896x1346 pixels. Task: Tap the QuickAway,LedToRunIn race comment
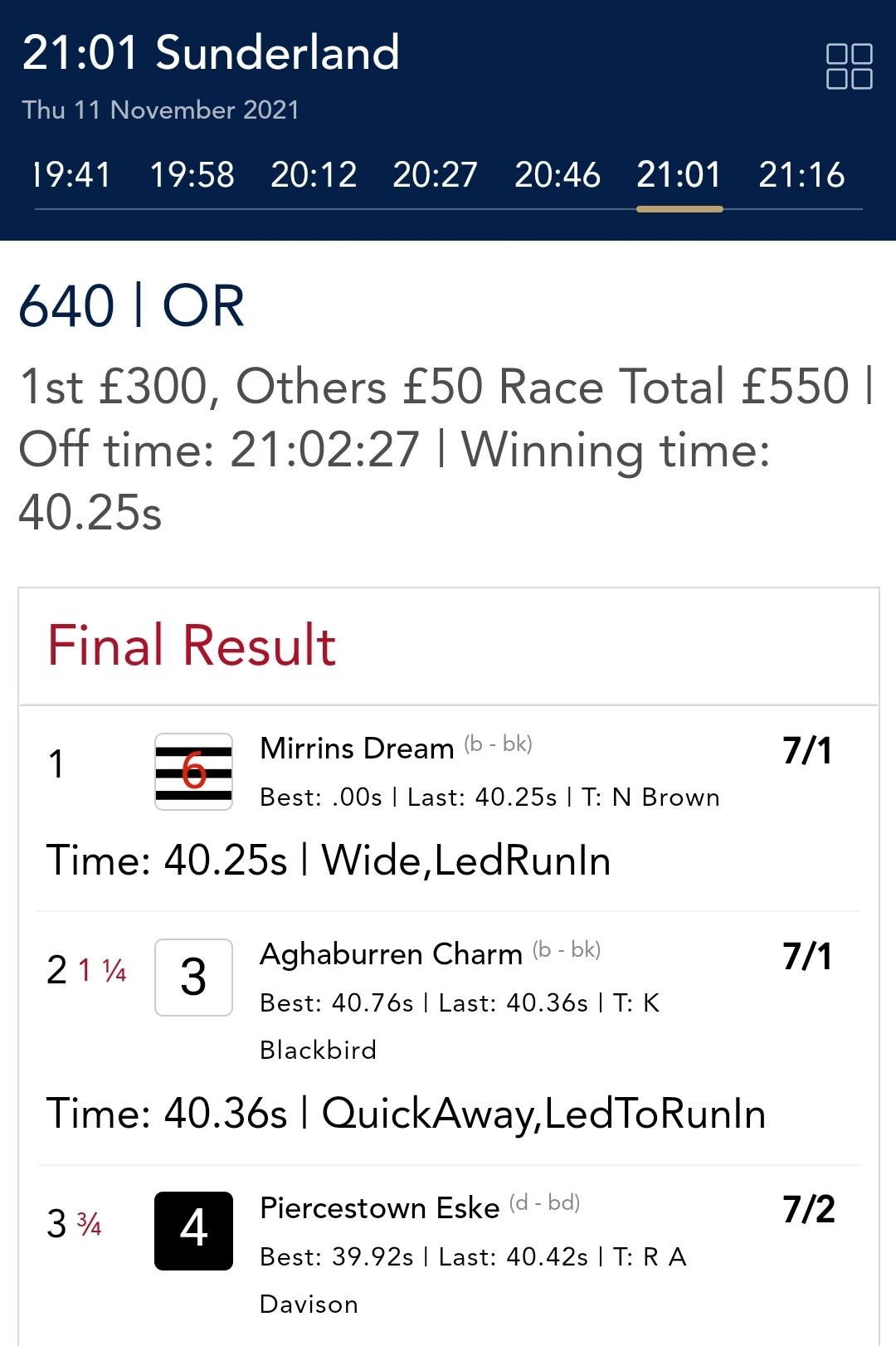click(543, 1114)
